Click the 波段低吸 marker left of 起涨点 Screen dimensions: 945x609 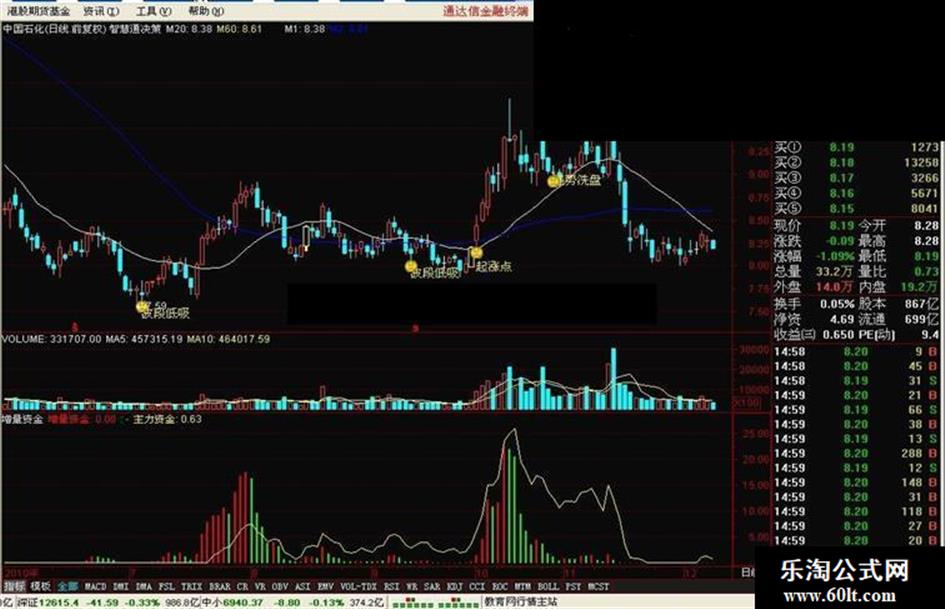(411, 266)
